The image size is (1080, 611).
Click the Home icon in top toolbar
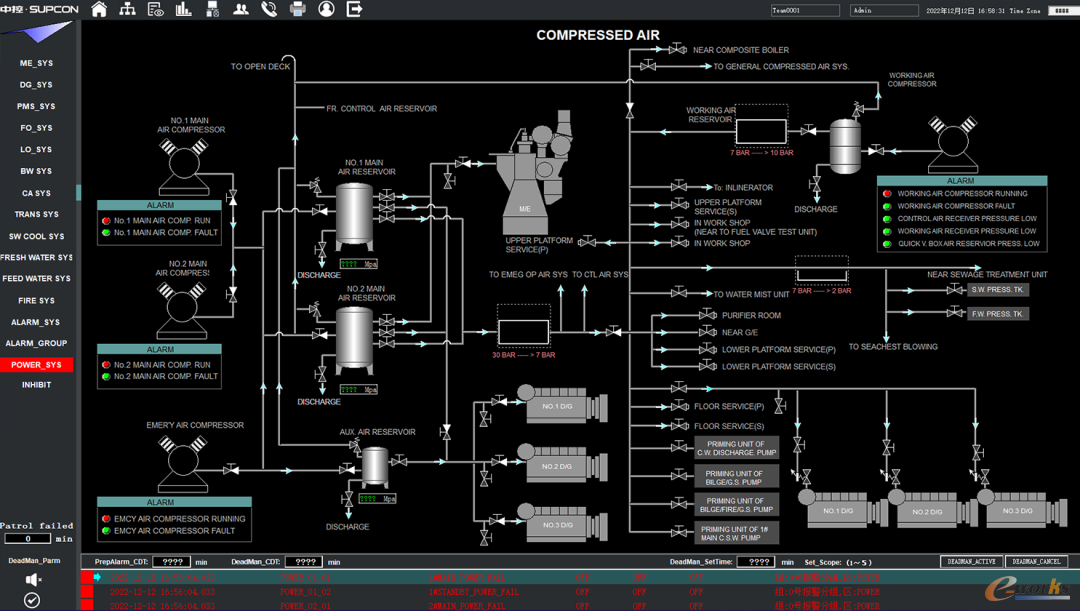pyautogui.click(x=99, y=10)
